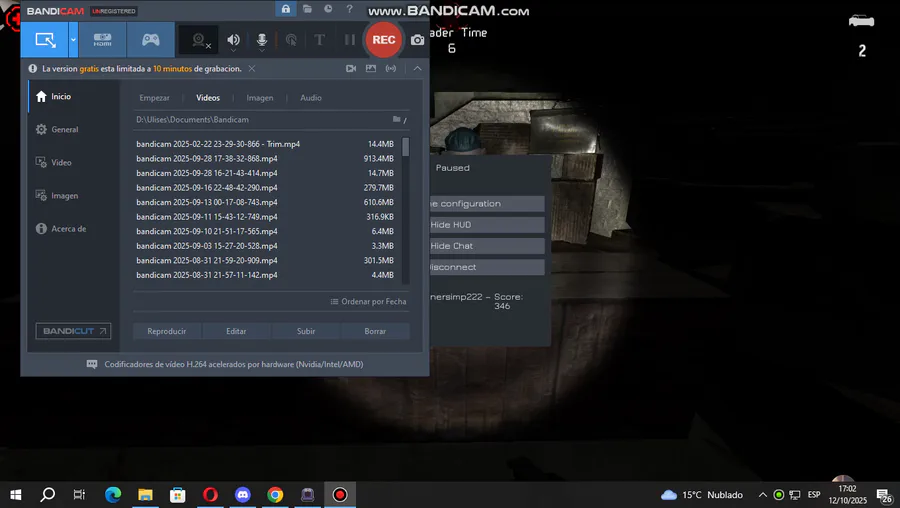
Task: Collapse the panel with the chevron up arrow
Action: (417, 68)
